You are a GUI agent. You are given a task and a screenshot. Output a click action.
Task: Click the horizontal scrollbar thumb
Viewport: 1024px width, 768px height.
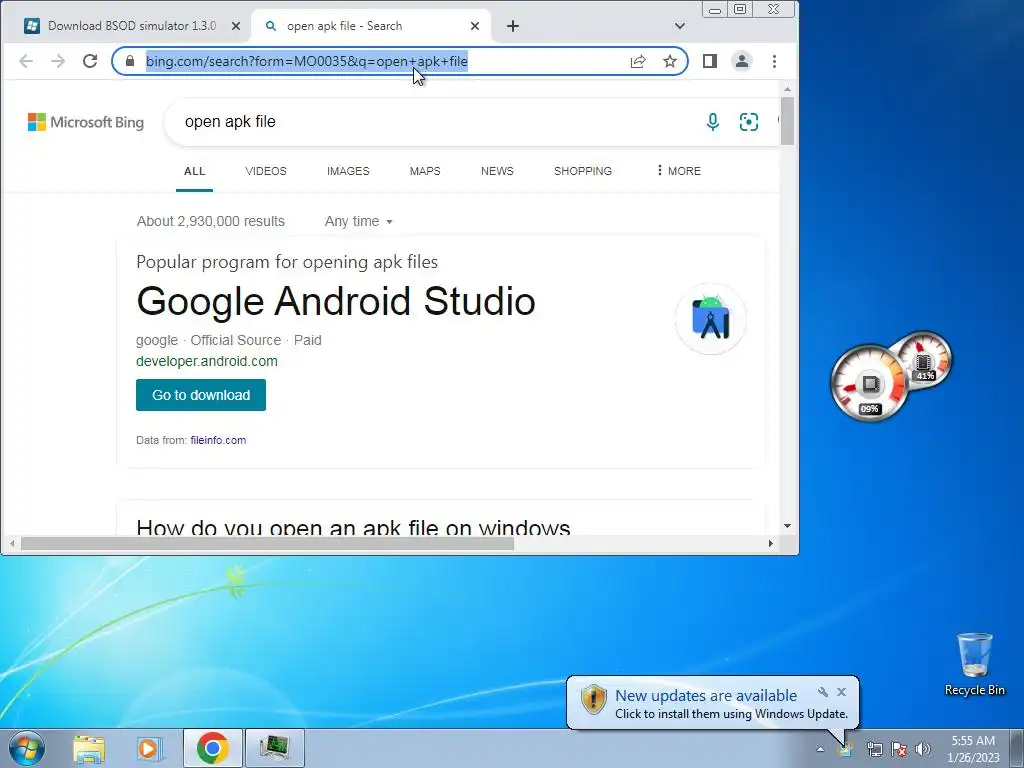coord(267,543)
